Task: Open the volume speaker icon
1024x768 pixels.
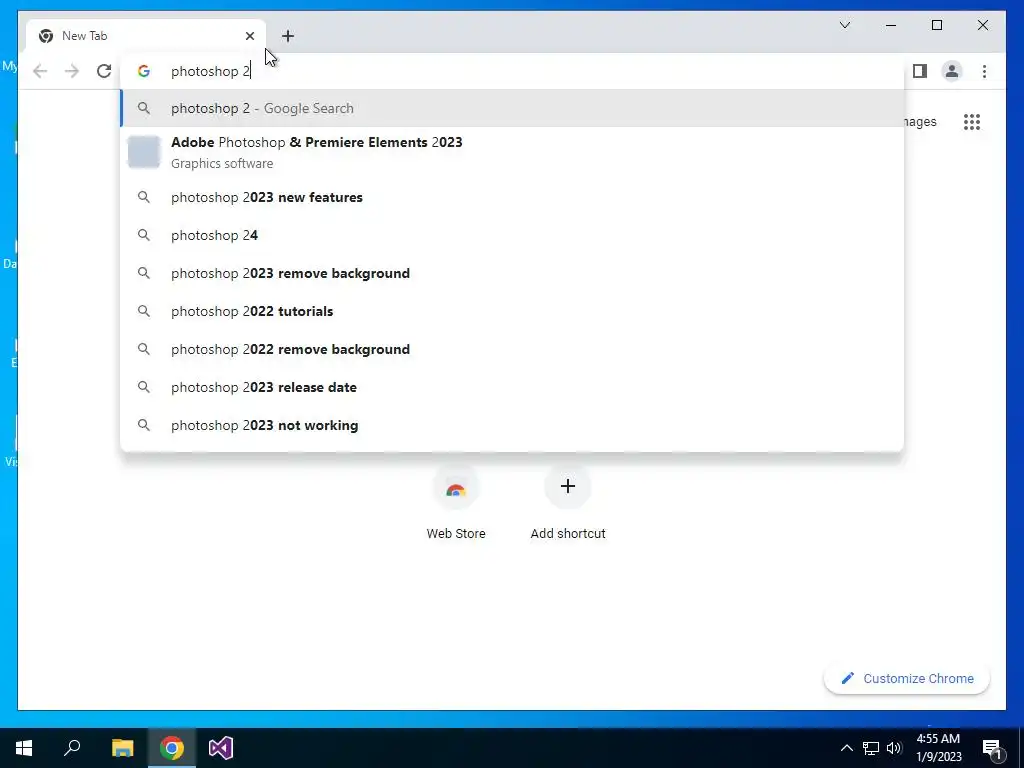Action: click(894, 748)
